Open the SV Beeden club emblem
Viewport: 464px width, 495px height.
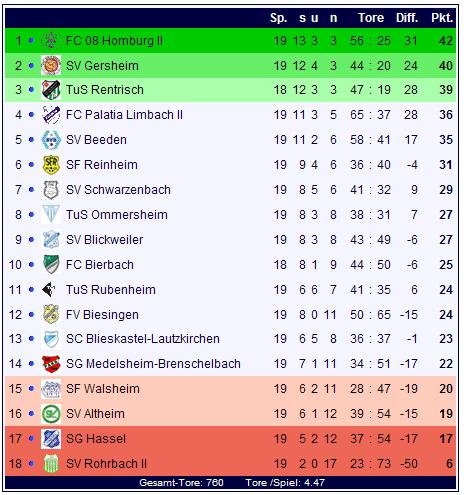pyautogui.click(x=51, y=140)
